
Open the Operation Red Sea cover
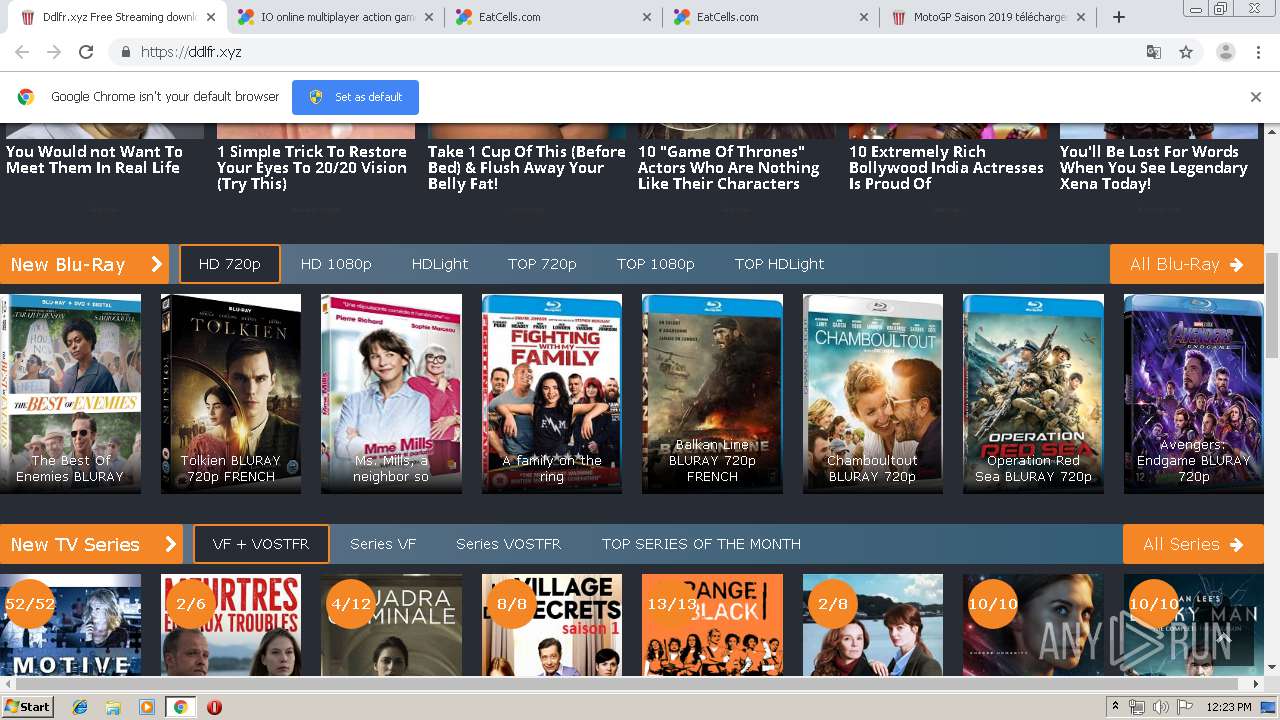pyautogui.click(x=1033, y=393)
